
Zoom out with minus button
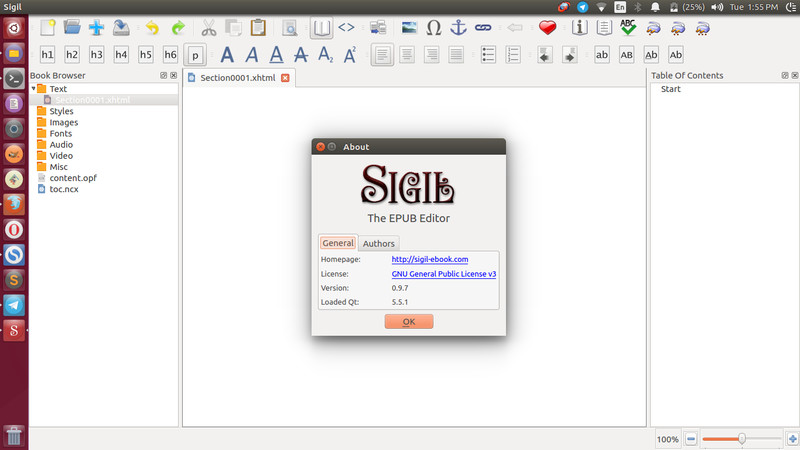tap(691, 439)
